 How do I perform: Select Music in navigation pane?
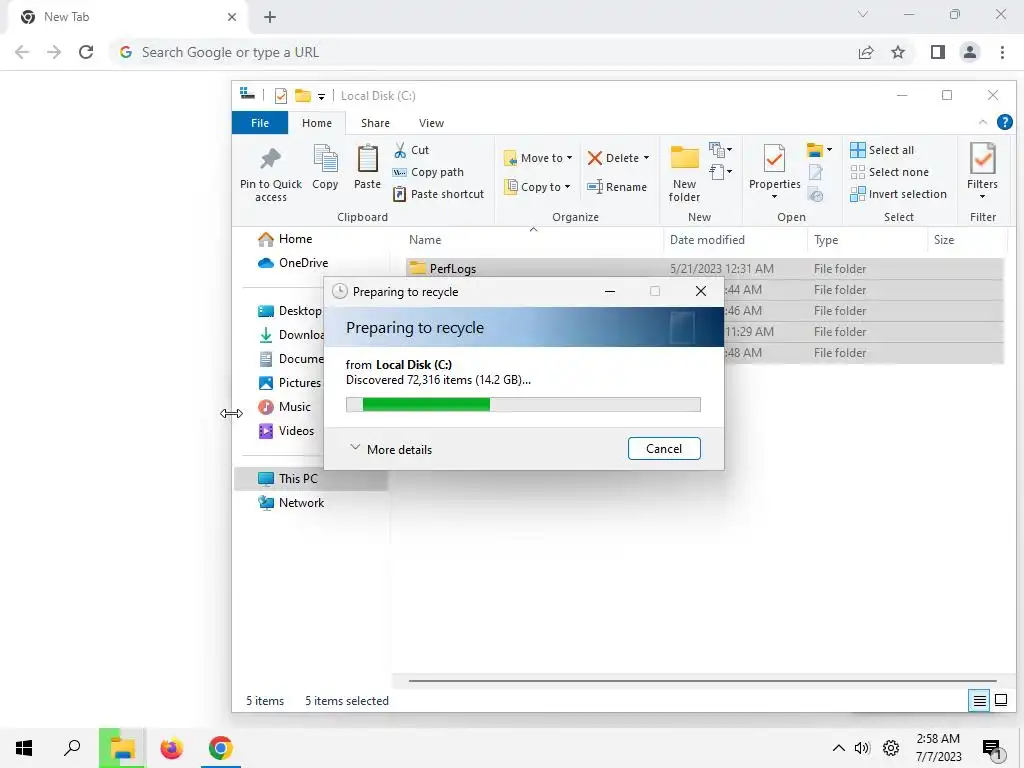284,407
